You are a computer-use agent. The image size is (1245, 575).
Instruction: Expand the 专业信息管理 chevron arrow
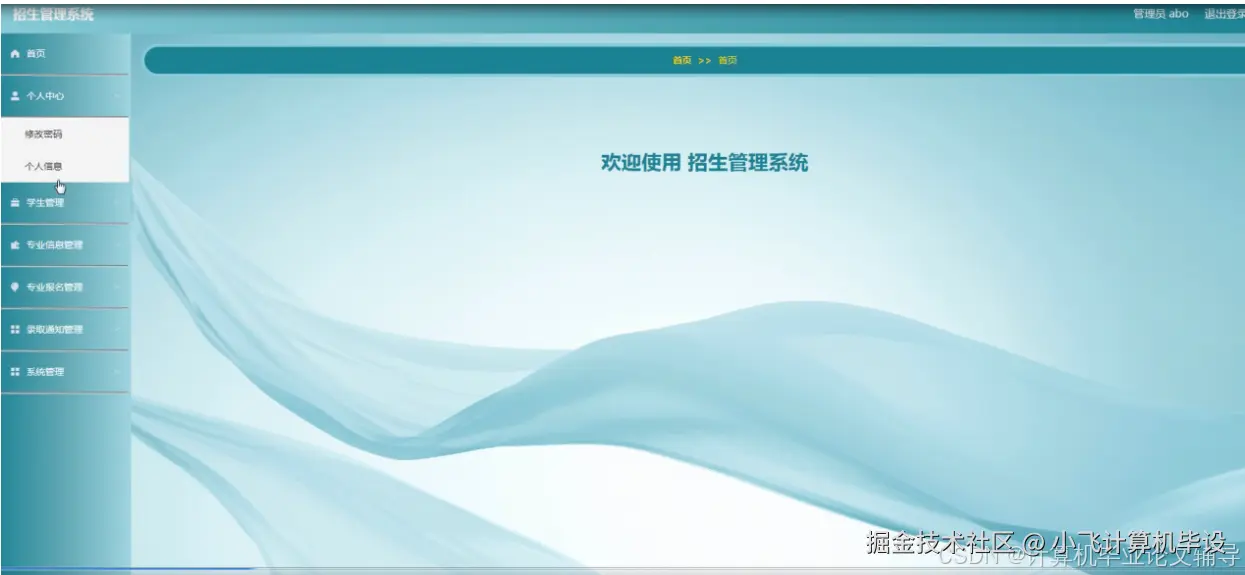coord(118,245)
